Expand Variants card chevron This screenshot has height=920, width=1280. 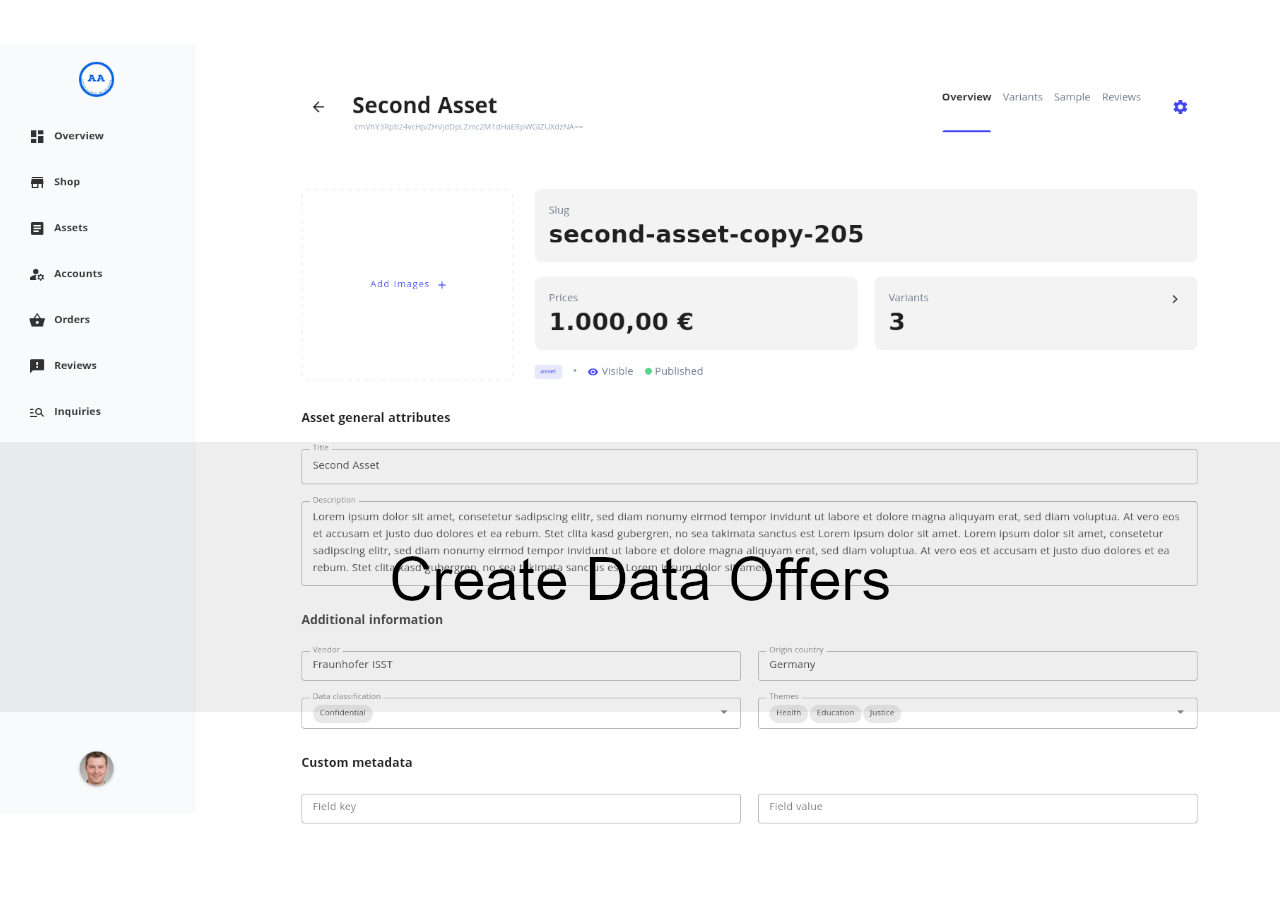pyautogui.click(x=1175, y=299)
